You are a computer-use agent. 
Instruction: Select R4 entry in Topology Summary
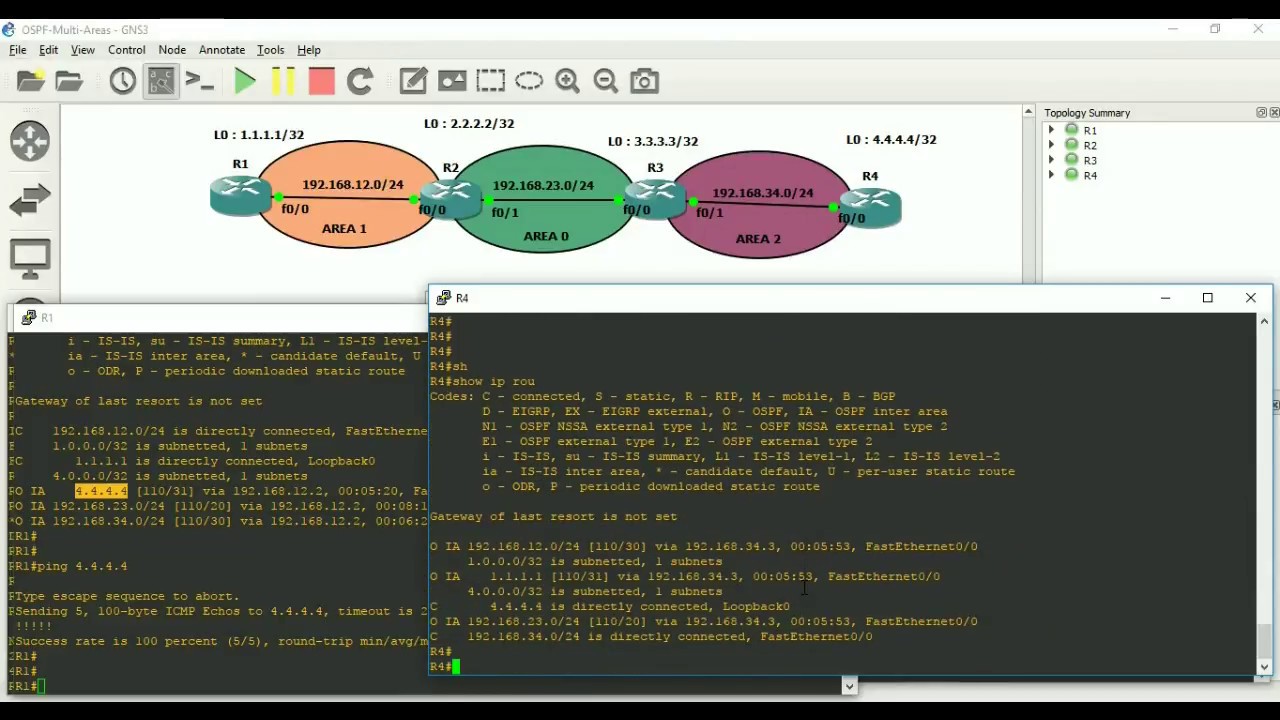coord(1089,175)
